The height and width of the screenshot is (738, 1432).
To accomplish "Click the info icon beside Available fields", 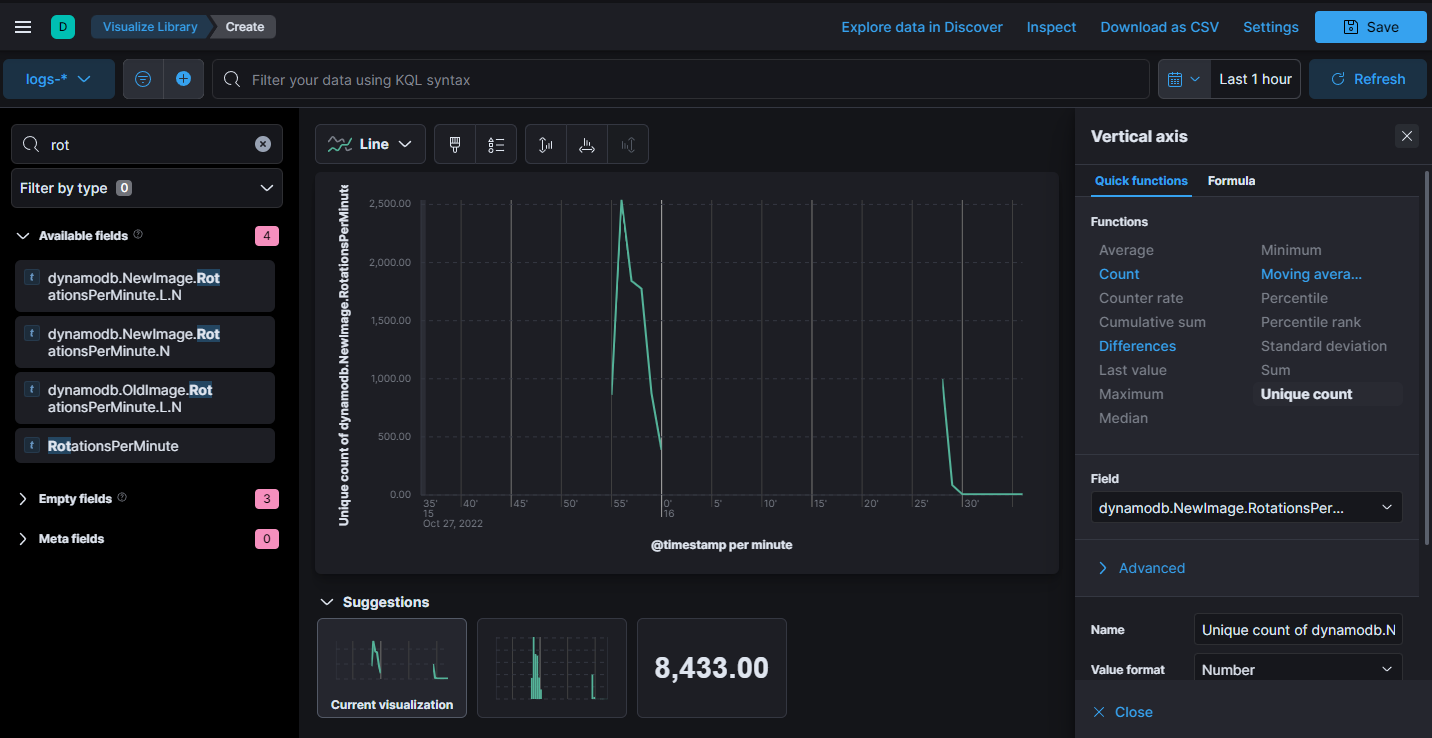I will click(x=138, y=235).
